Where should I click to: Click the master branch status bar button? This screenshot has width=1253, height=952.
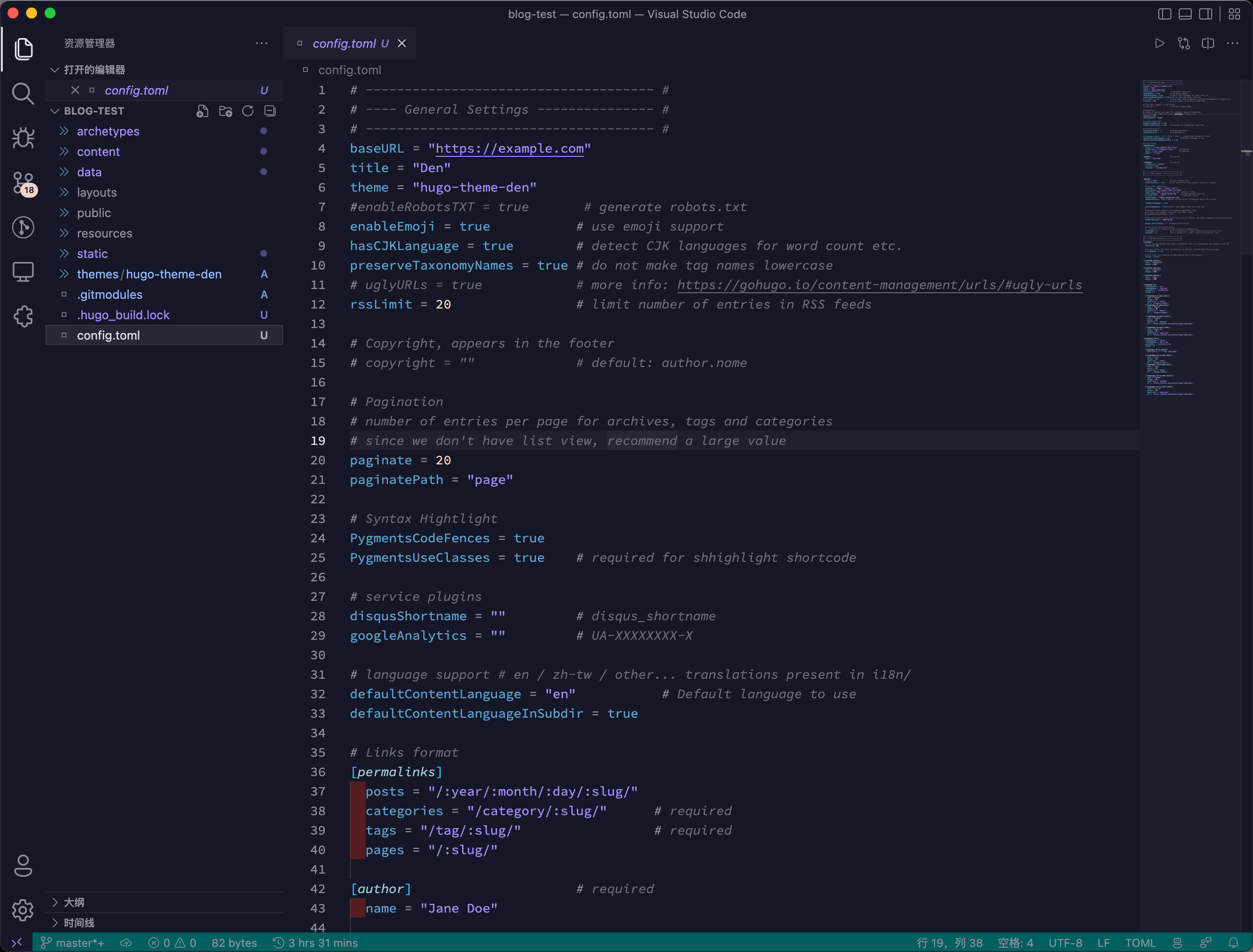point(72,943)
